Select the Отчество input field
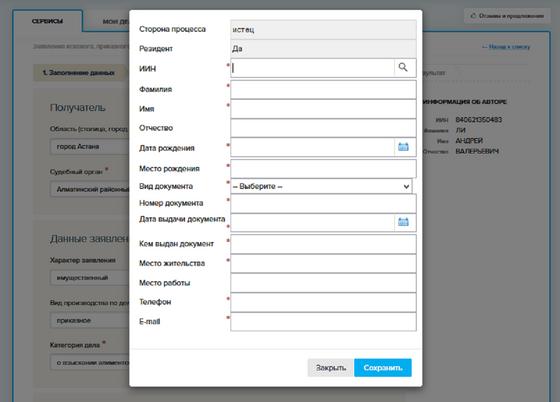The height and width of the screenshot is (402, 560). [323, 128]
